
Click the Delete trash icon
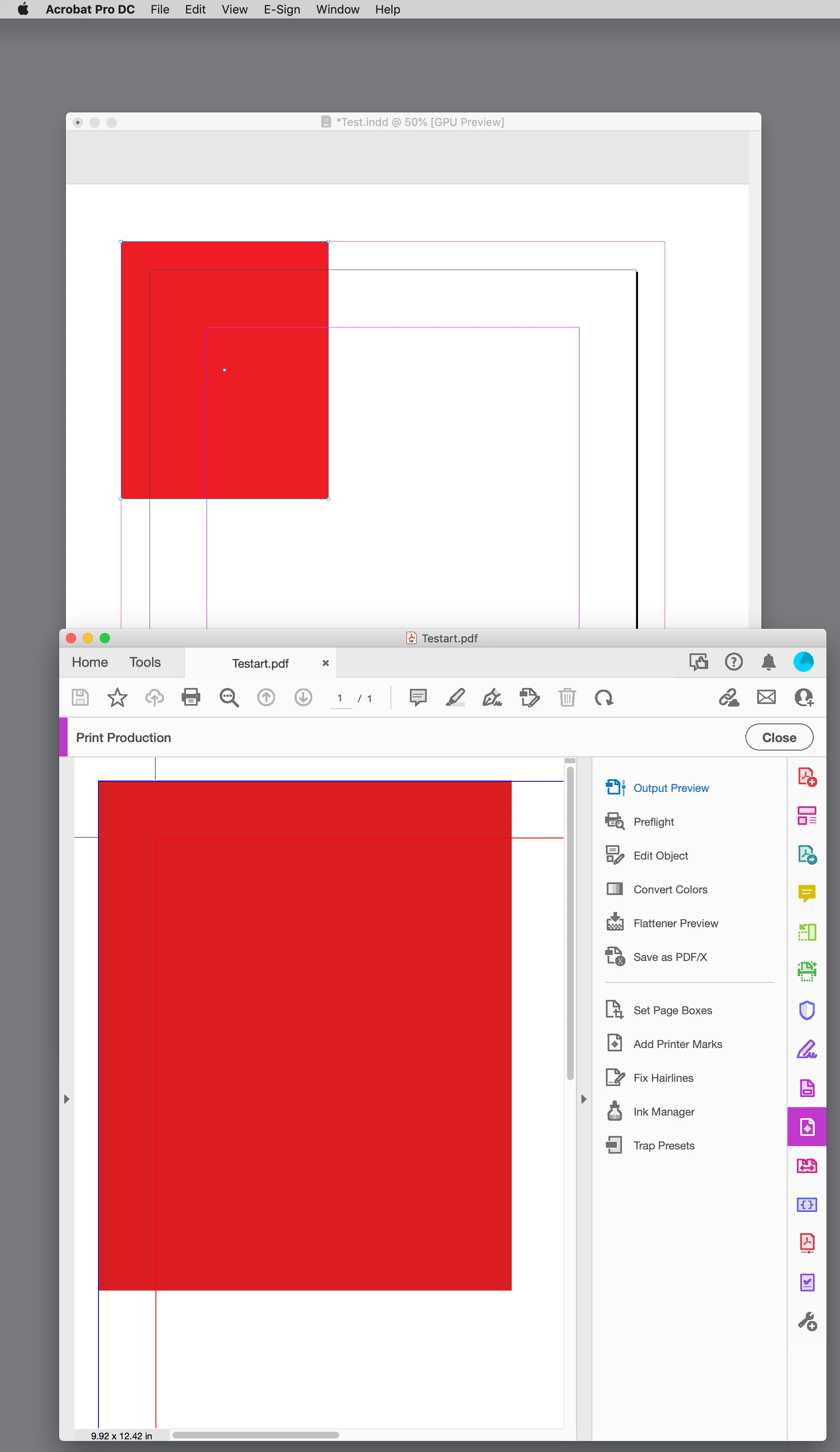[x=567, y=697]
